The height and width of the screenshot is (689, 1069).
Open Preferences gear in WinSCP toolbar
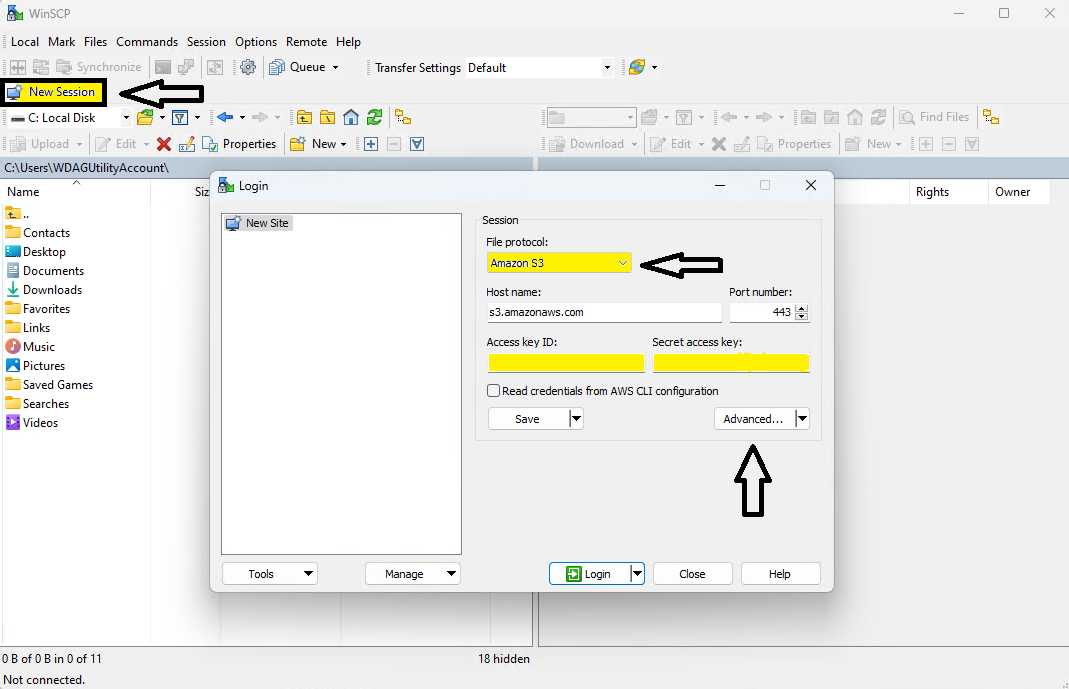click(x=248, y=67)
